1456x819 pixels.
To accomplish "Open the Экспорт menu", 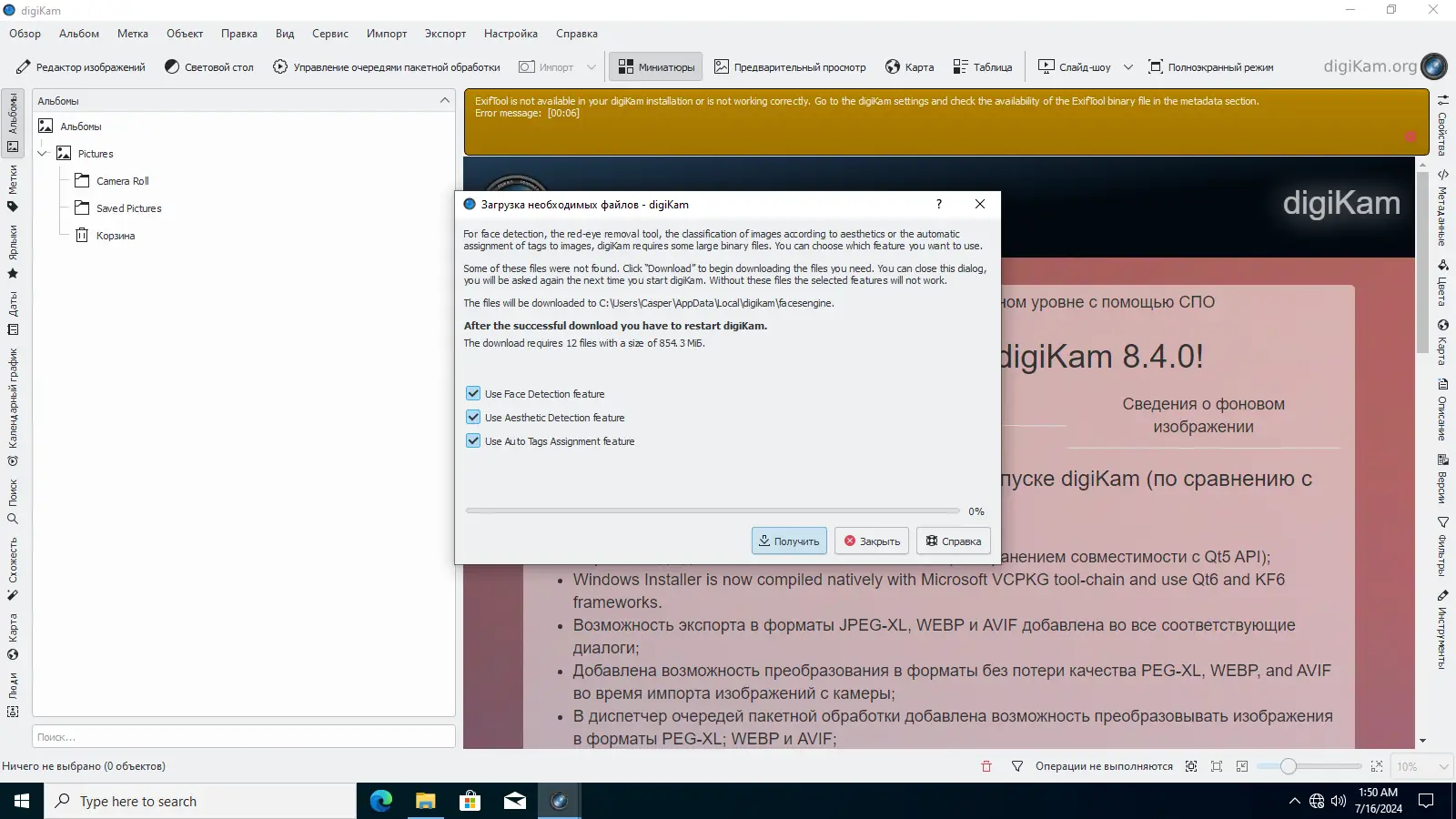I will point(445,34).
